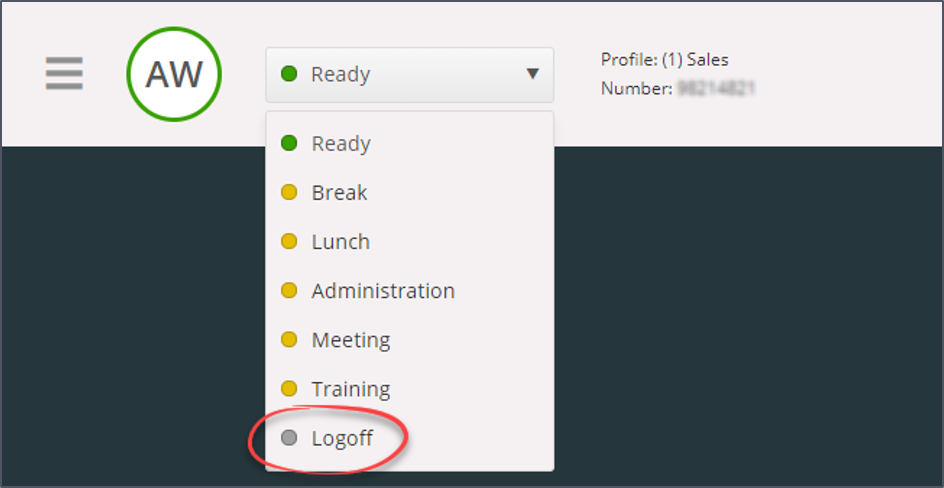Click the yellow dot beside Lunch
944x488 pixels.
(289, 242)
